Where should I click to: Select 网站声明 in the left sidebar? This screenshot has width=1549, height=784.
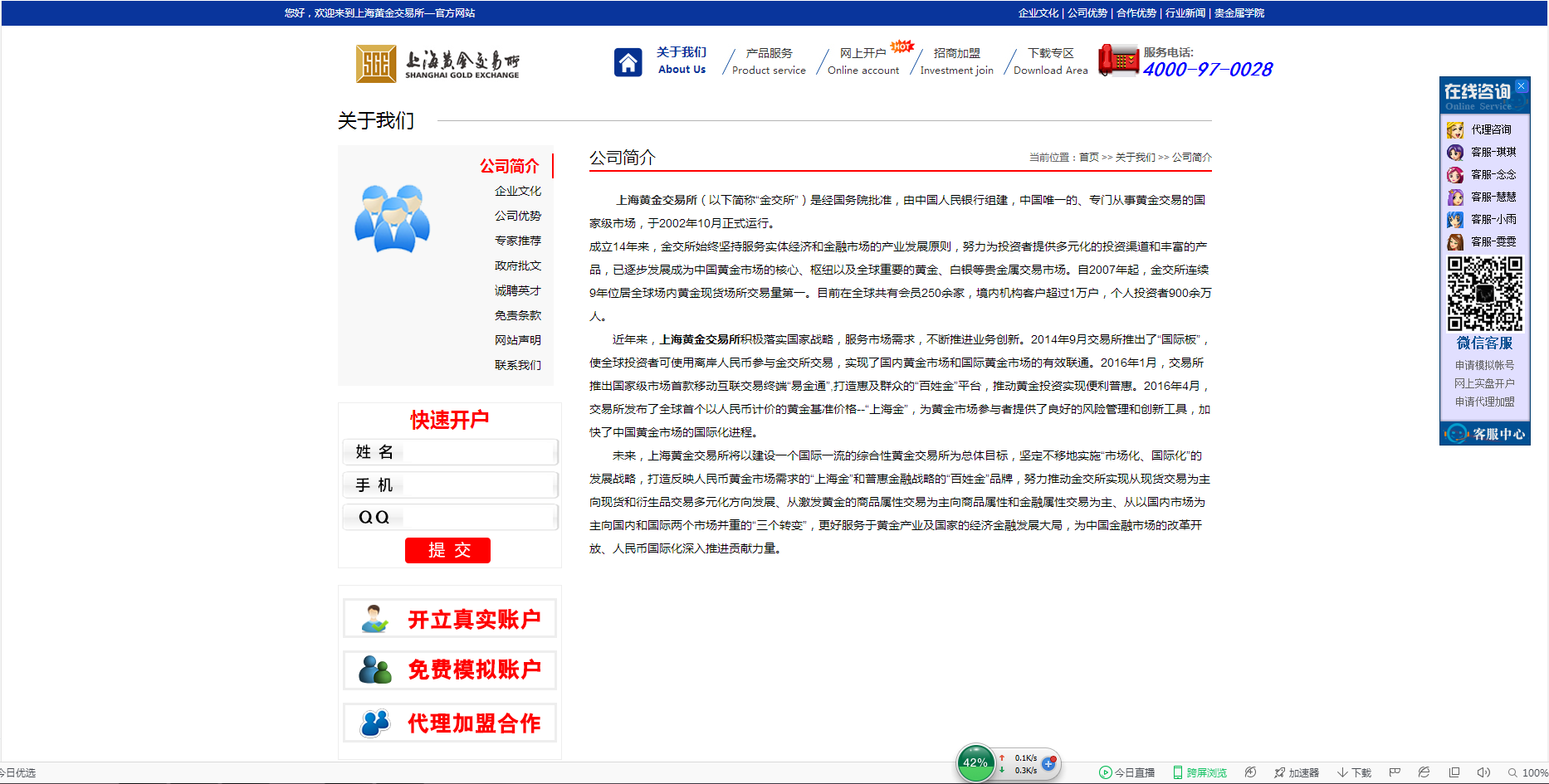pos(518,340)
